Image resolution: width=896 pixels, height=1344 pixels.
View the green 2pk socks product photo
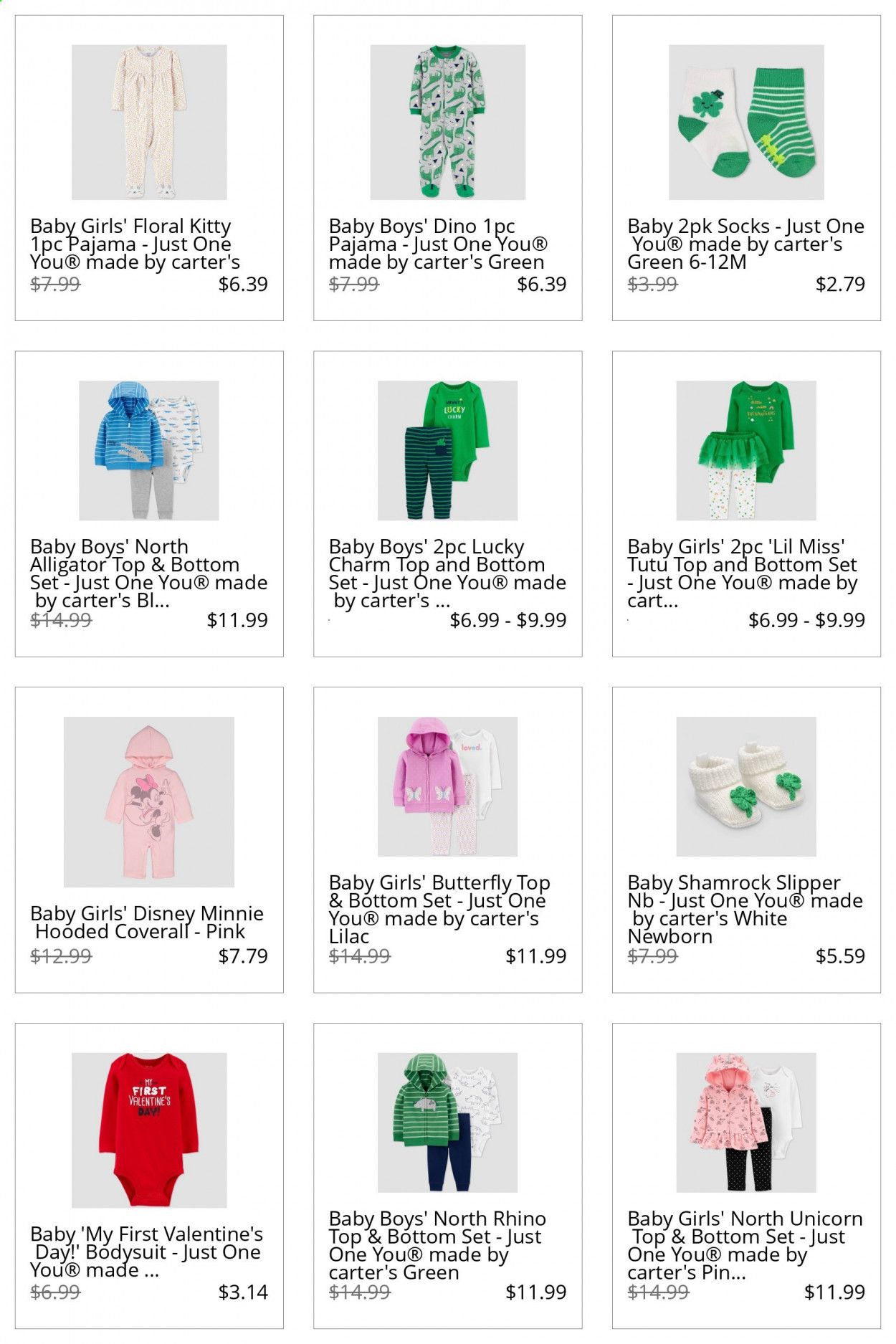[x=746, y=123]
